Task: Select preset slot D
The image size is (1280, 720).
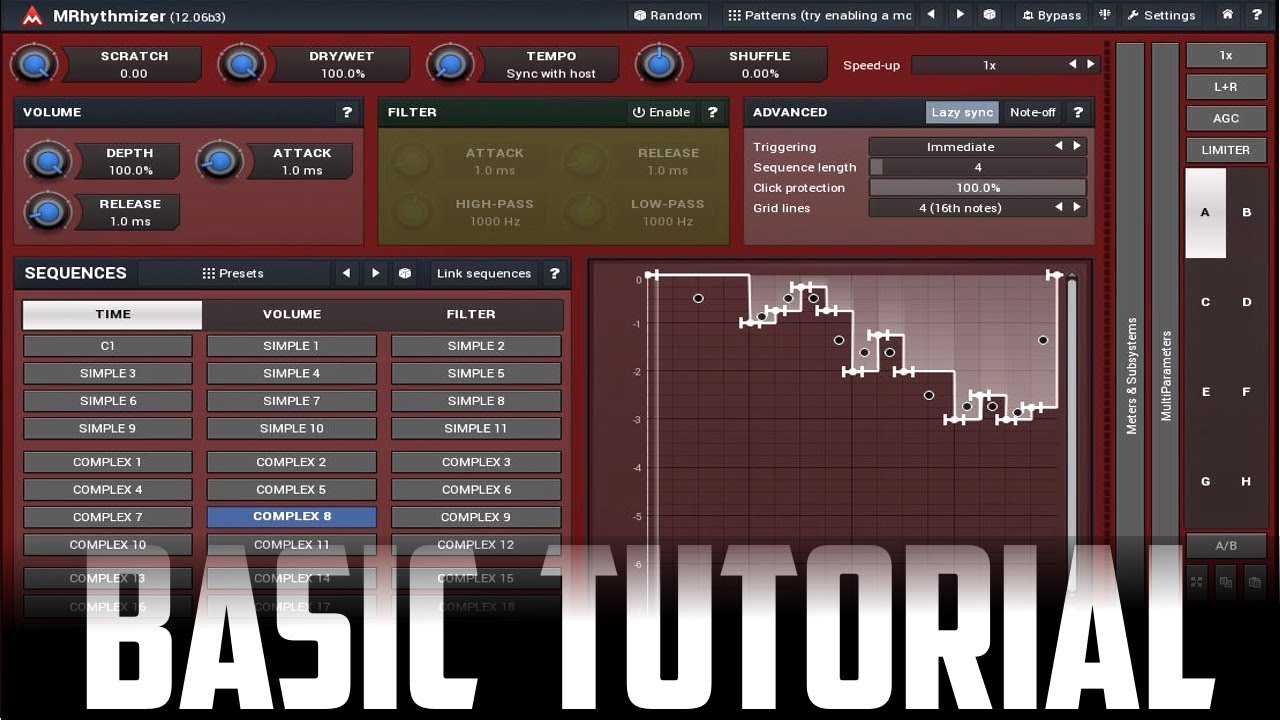Action: 1247,302
